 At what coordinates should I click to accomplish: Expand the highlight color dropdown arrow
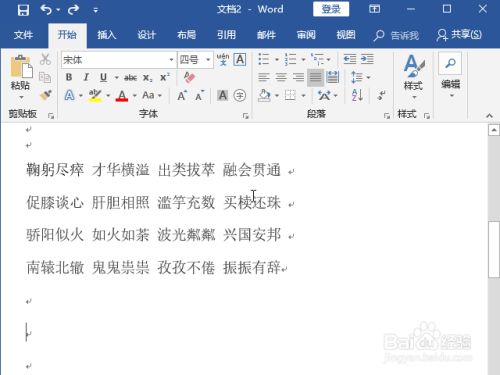(108, 96)
